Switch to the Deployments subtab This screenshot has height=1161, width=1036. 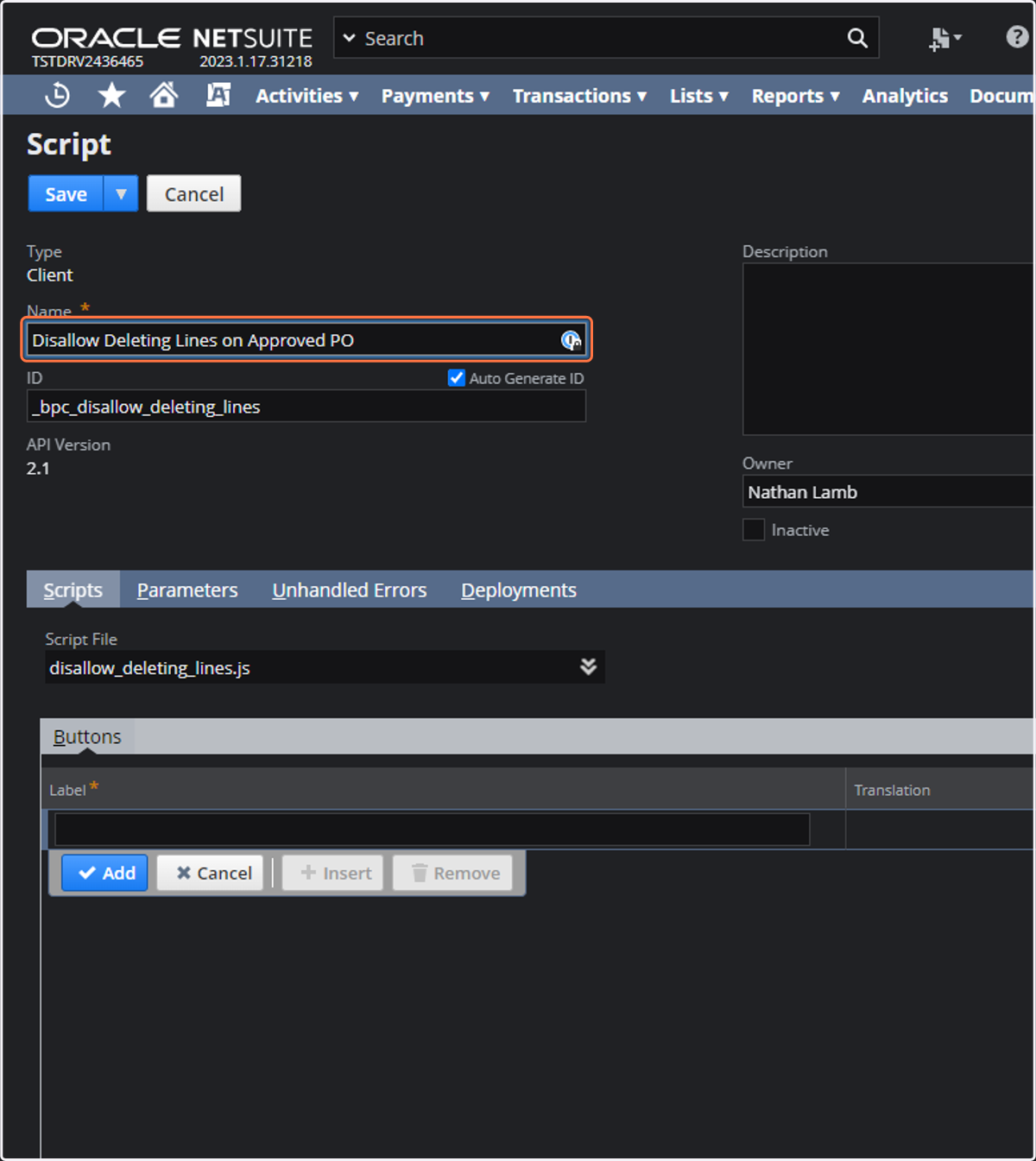pos(519,590)
